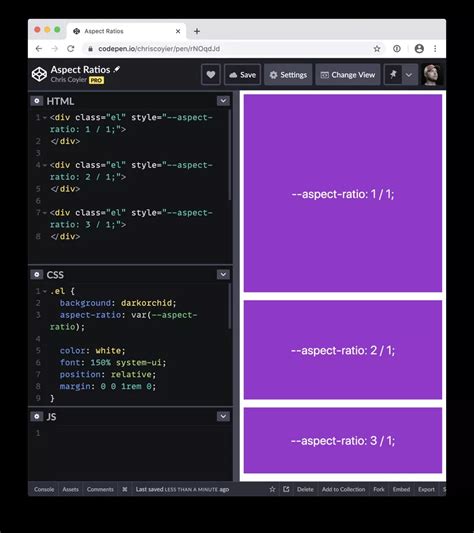Reload the browser page
The width and height of the screenshot is (474, 533).
click(x=70, y=49)
